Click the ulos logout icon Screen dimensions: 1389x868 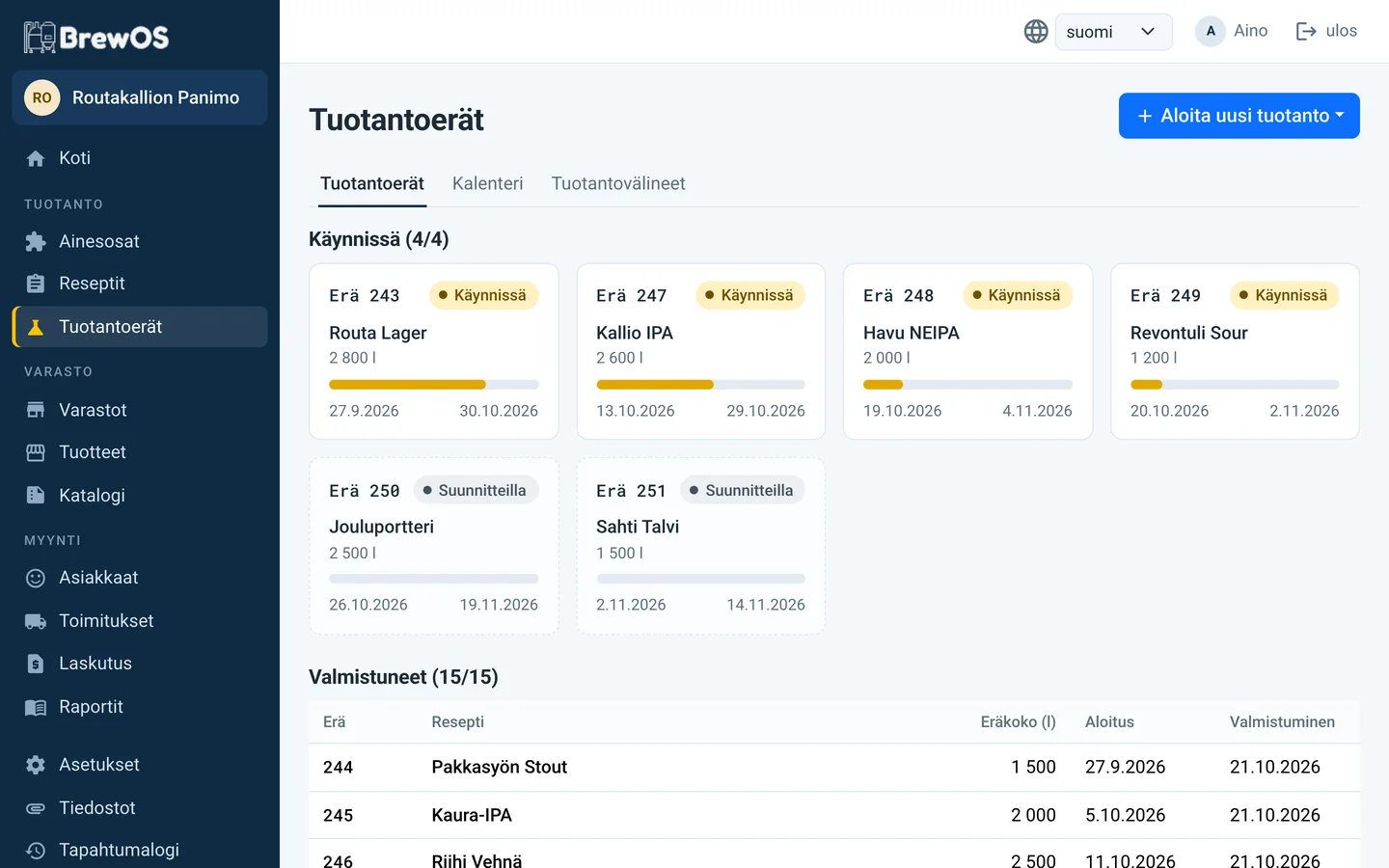[1306, 32]
